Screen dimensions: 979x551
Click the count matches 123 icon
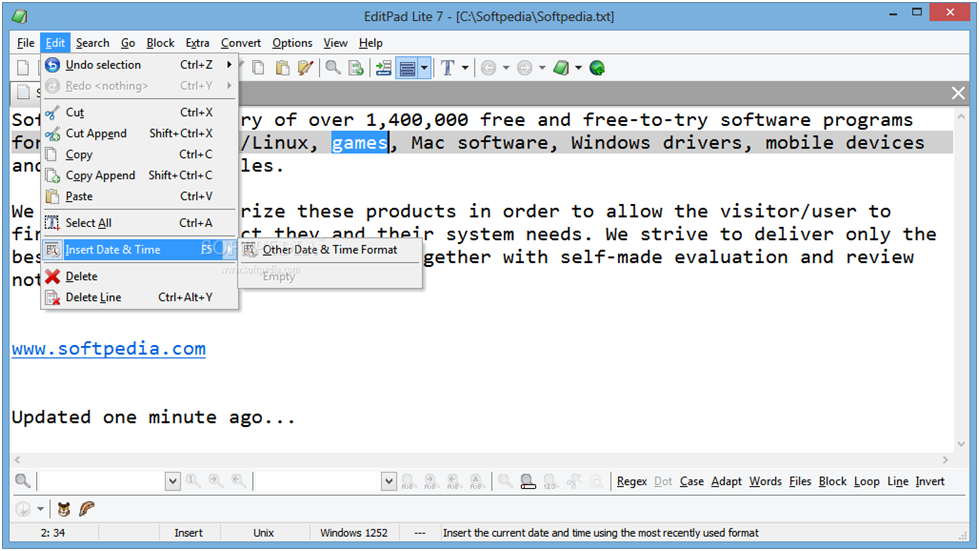550,481
